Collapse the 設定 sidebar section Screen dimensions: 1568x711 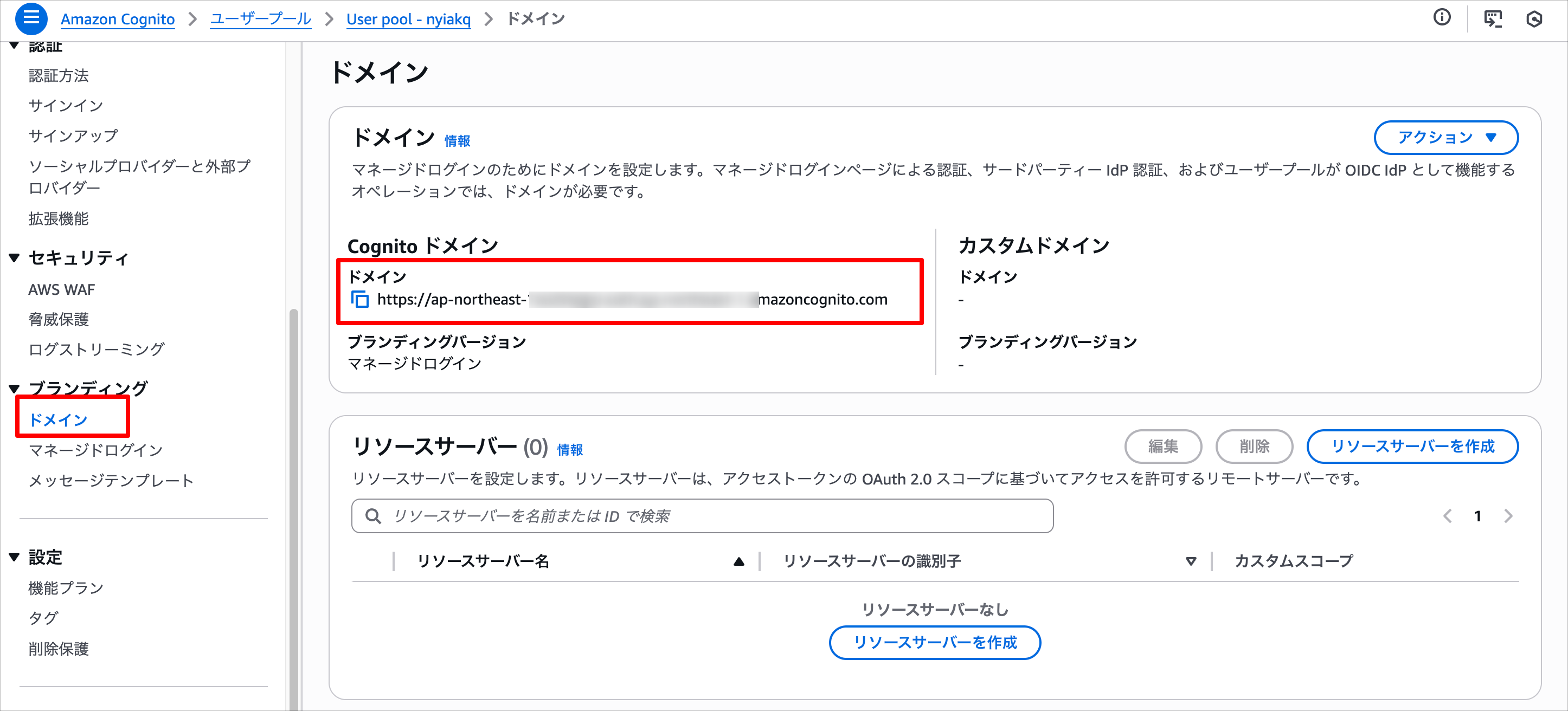pos(14,557)
